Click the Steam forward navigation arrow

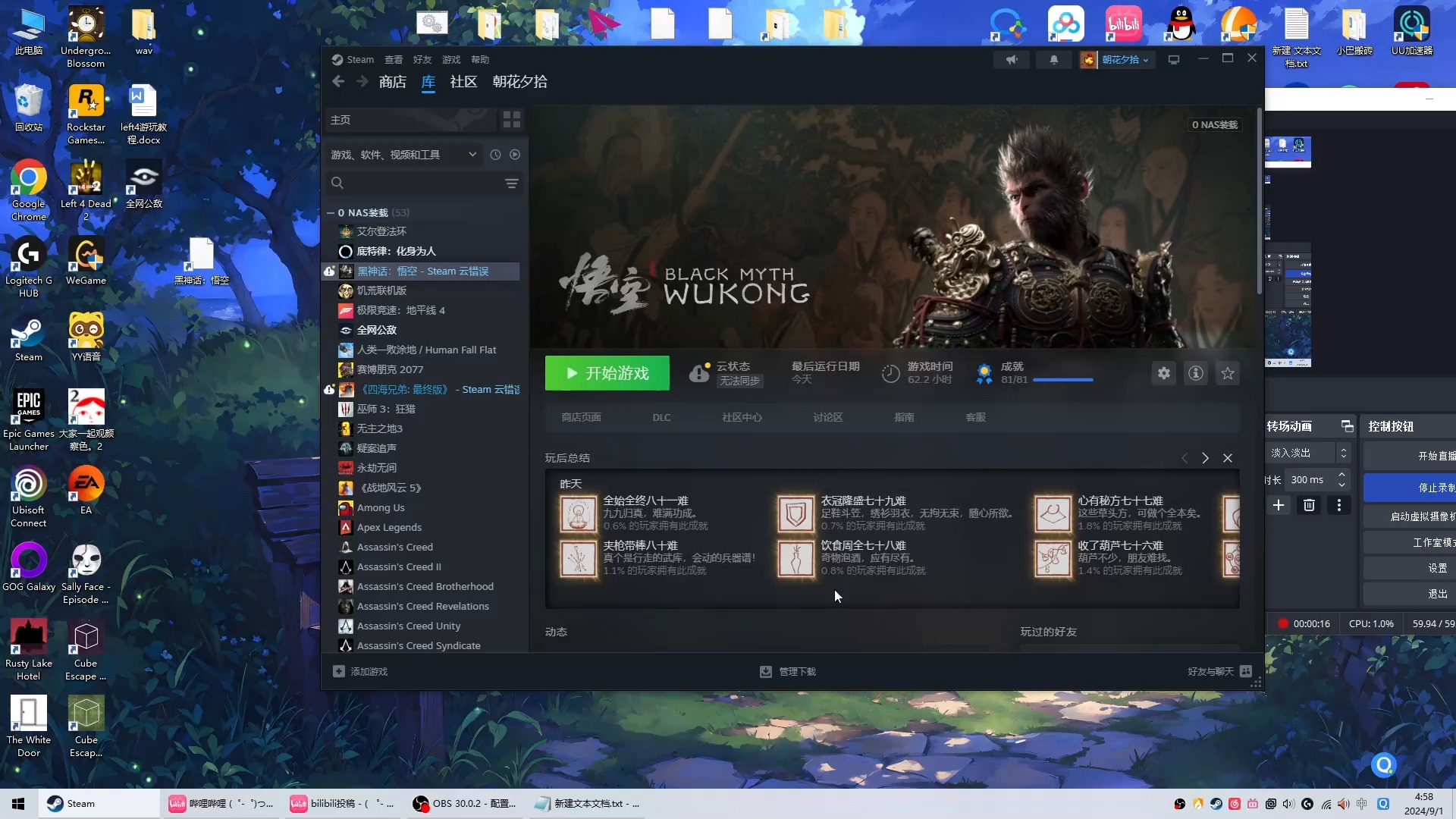(x=362, y=82)
